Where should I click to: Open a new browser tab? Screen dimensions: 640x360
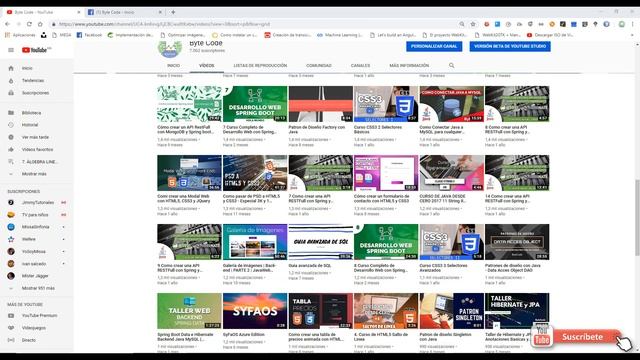(173, 12)
